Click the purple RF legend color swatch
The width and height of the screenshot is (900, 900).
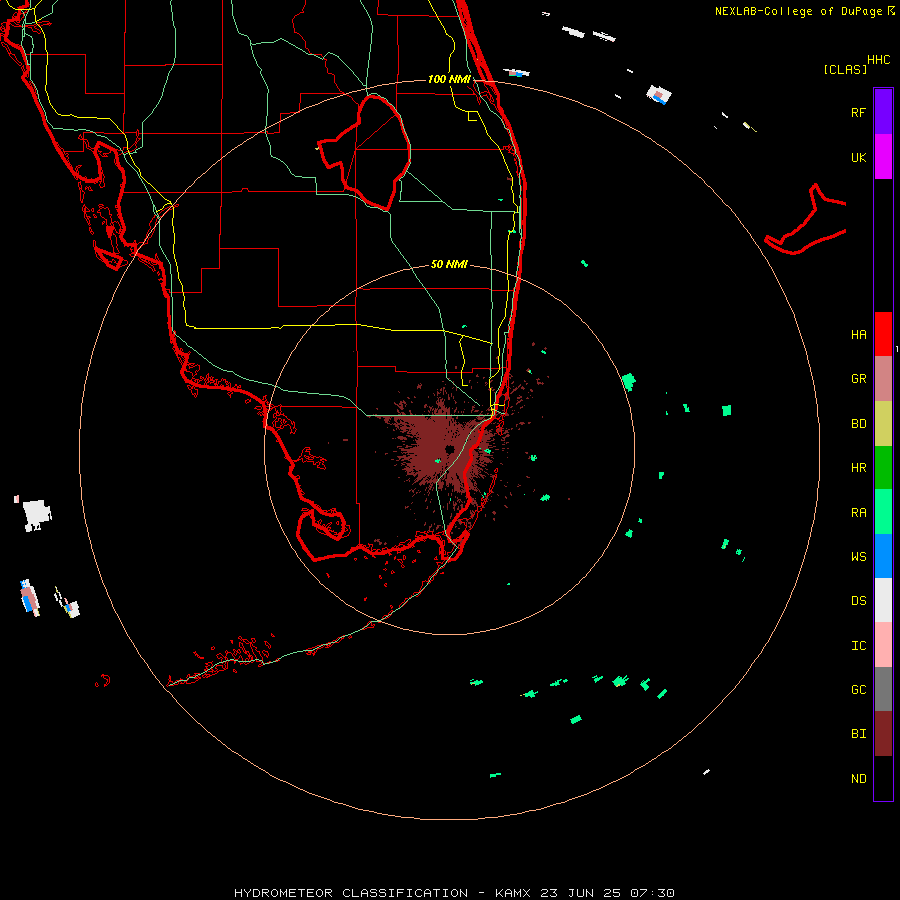(883, 112)
